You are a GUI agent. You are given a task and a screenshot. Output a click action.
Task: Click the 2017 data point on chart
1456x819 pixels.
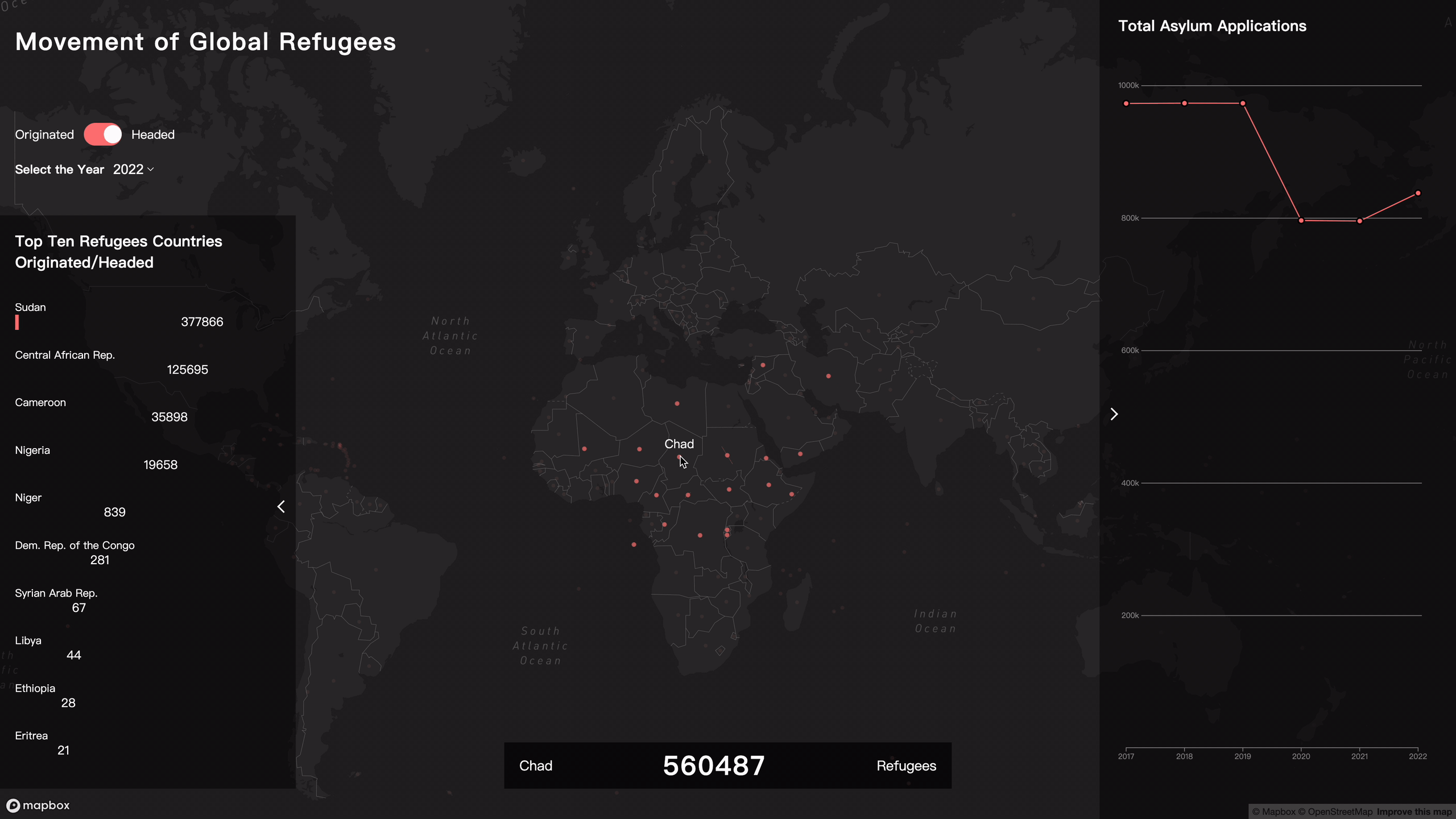click(1126, 104)
